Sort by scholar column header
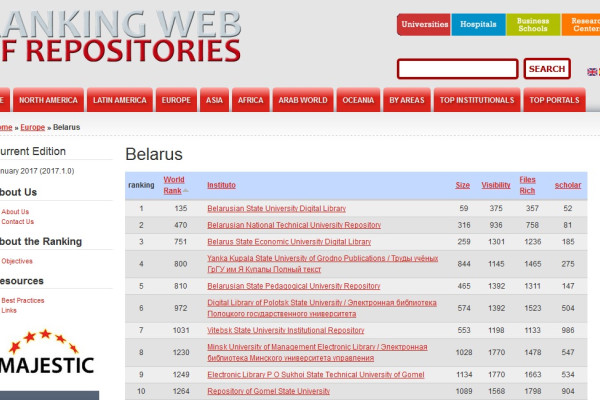Viewport: 600px width, 400px height. (567, 185)
